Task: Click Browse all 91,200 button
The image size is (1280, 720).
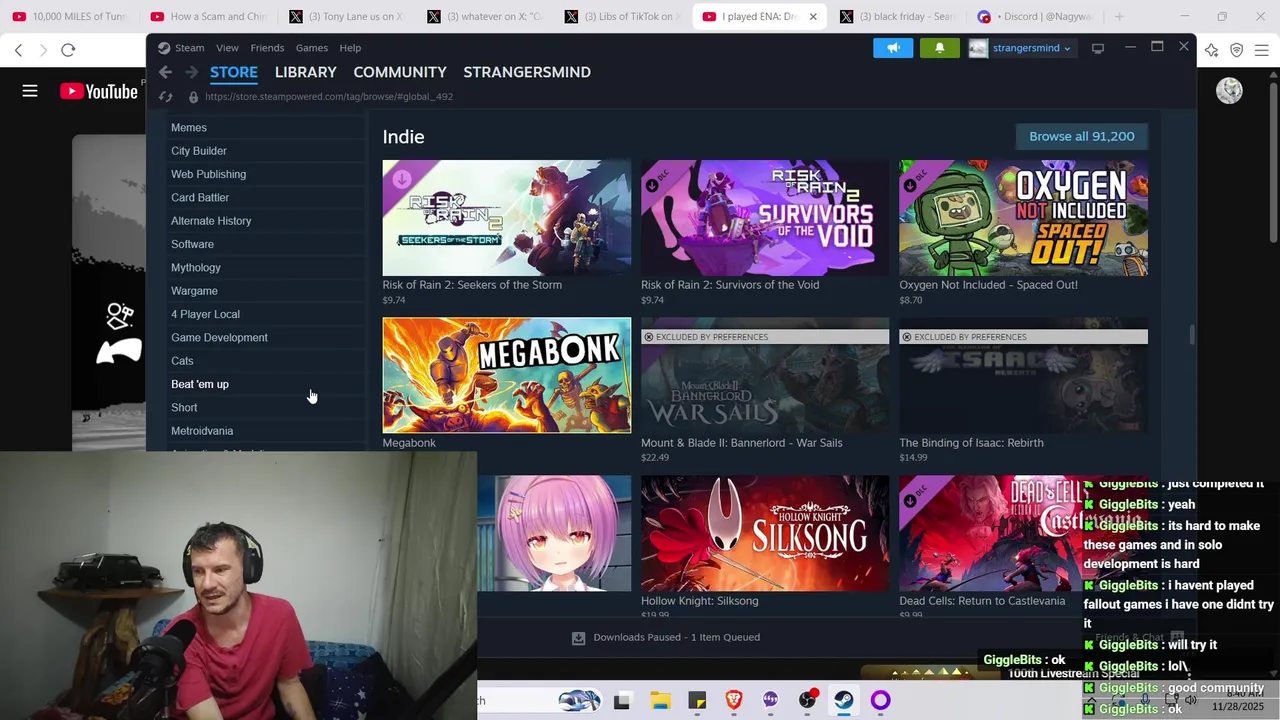Action: tap(1082, 136)
